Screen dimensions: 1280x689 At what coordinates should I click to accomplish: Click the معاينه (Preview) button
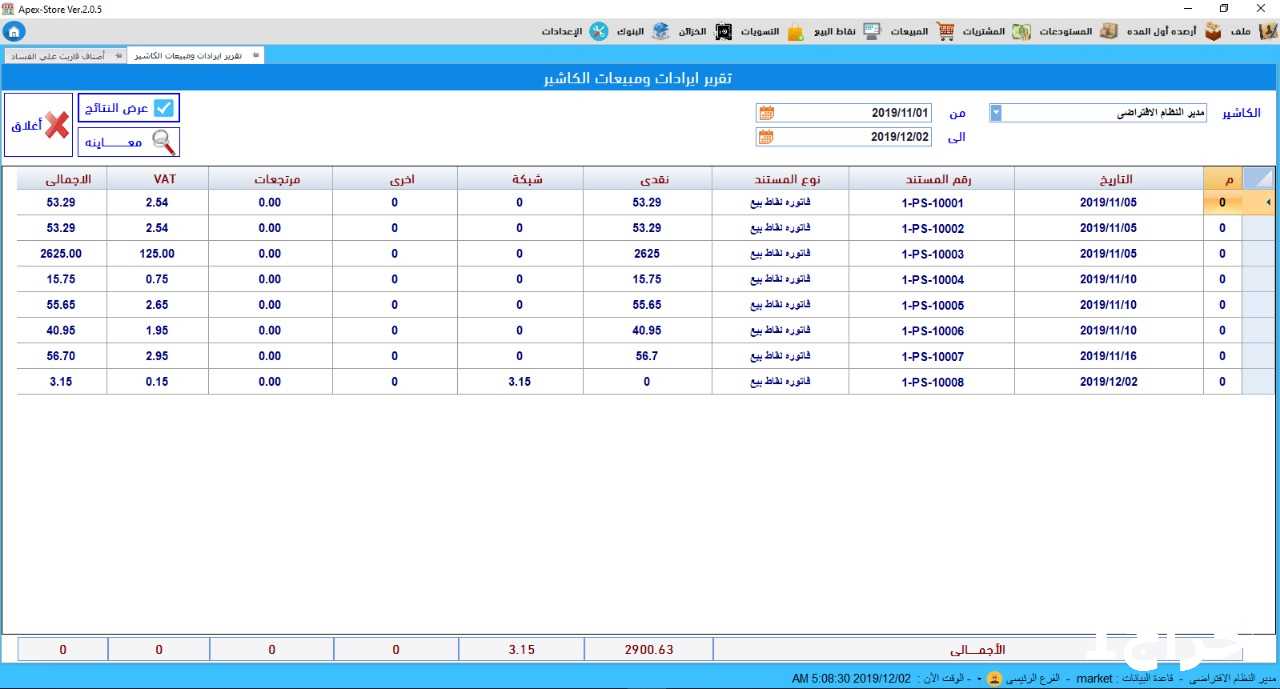point(129,142)
